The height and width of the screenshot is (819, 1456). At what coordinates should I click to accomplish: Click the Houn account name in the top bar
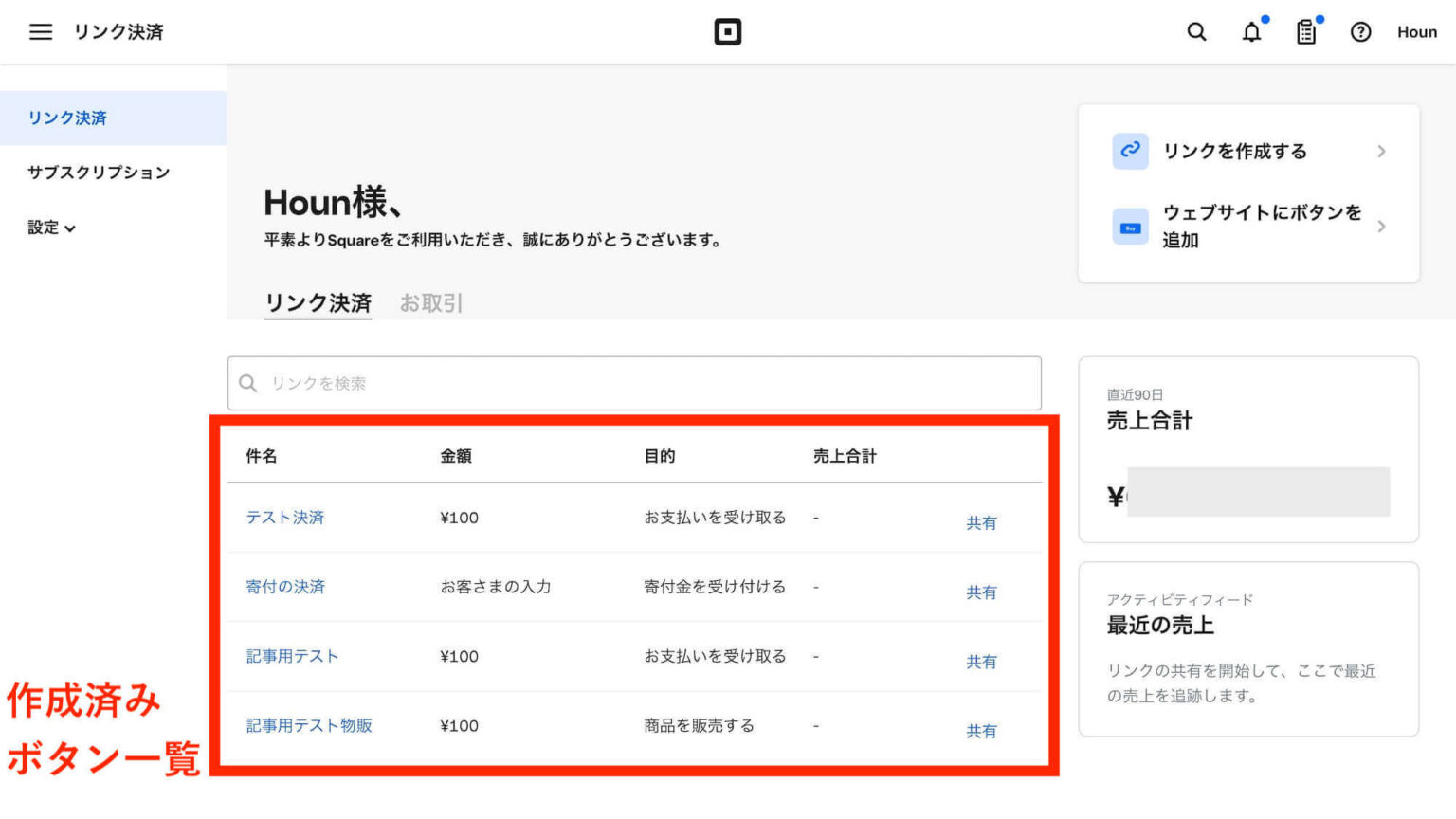1416,31
